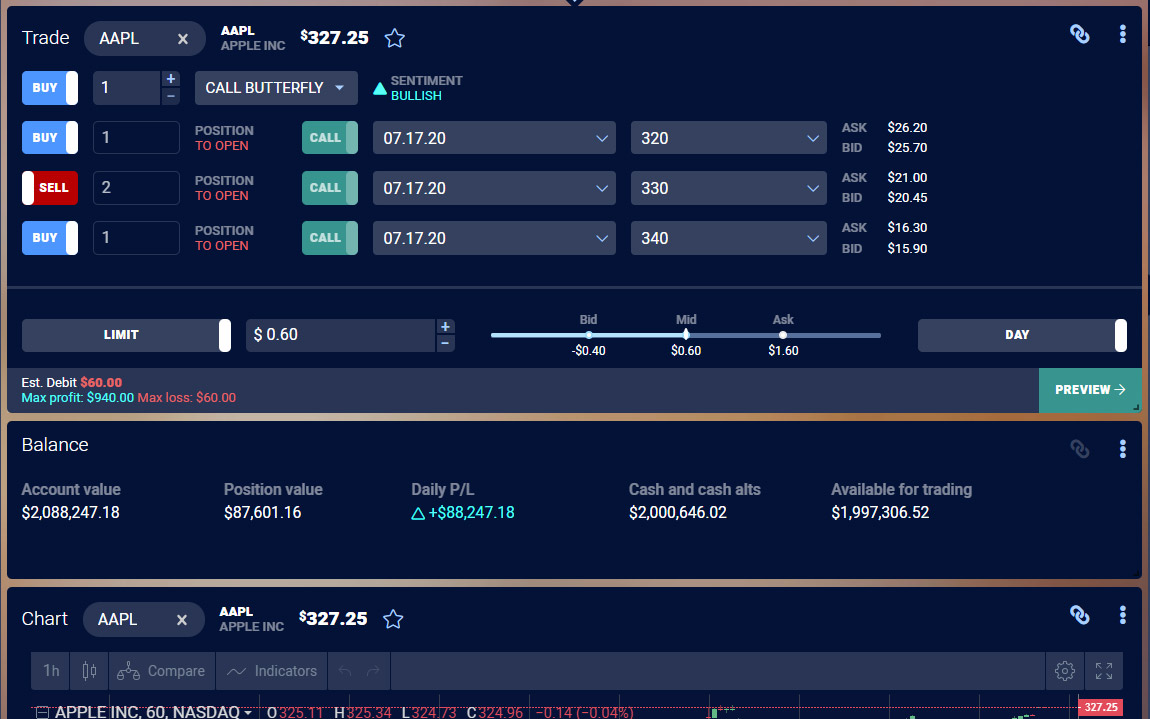Viewport: 1150px width, 719px height.
Task: Collapse the chart legend toggle box
Action: 43,712
